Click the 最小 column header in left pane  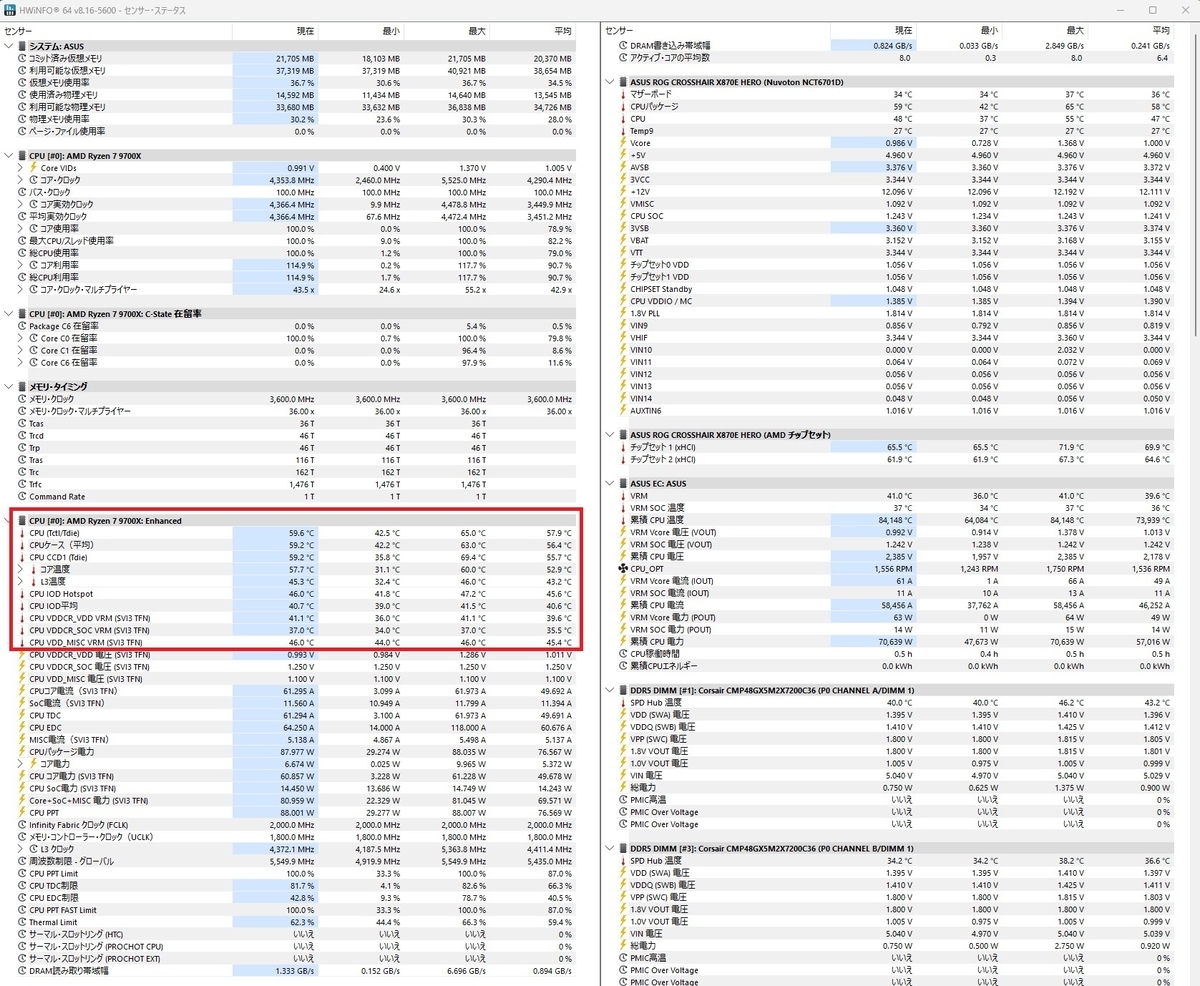(x=361, y=31)
